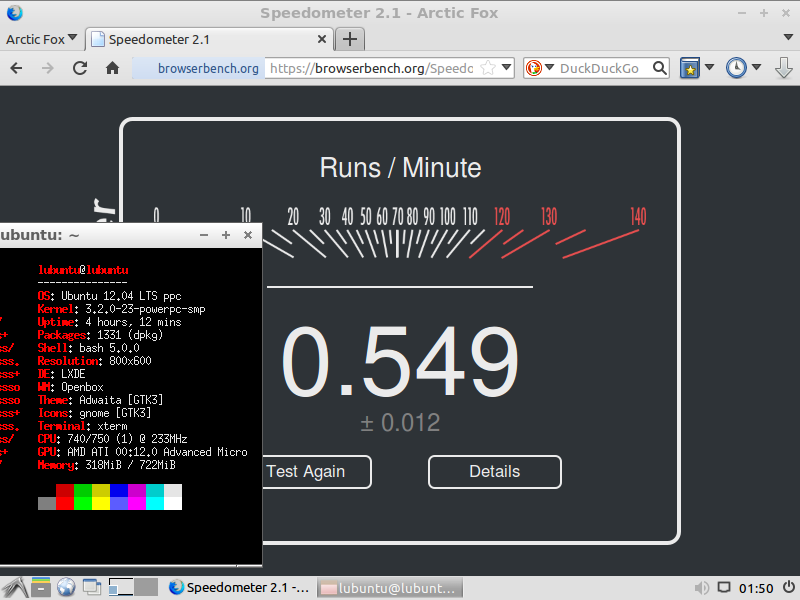
Task: Open URL history dropdown arrow
Action: (506, 67)
